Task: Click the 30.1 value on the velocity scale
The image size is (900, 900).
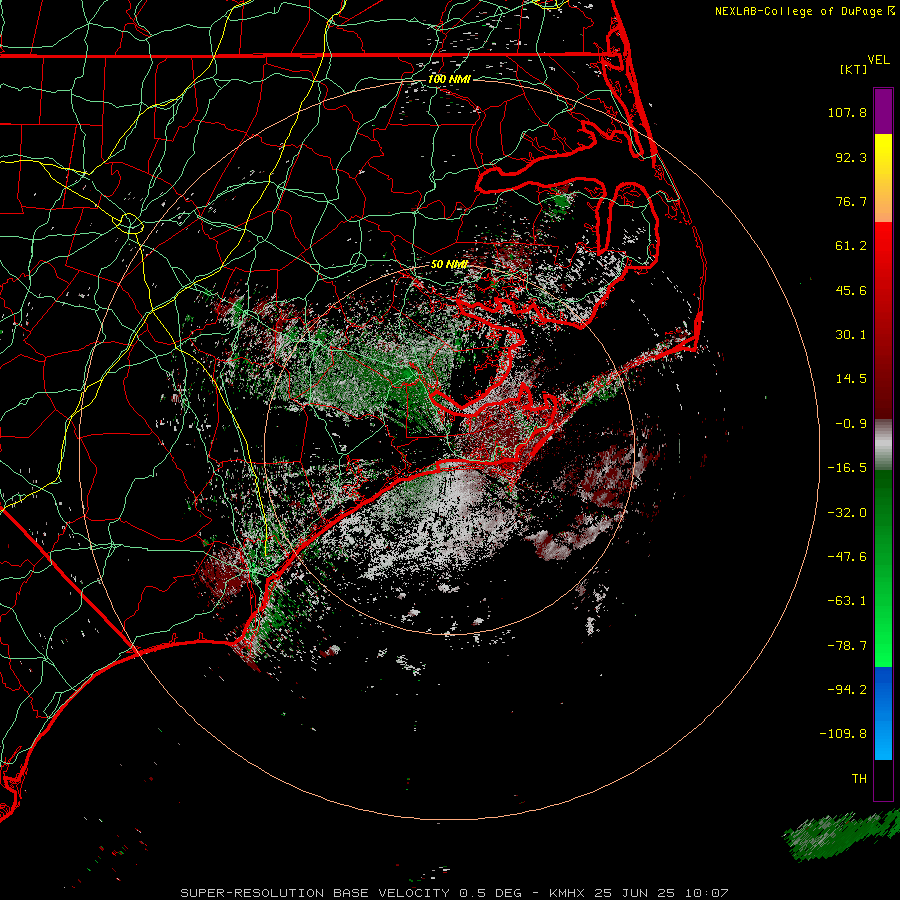Action: (851, 335)
